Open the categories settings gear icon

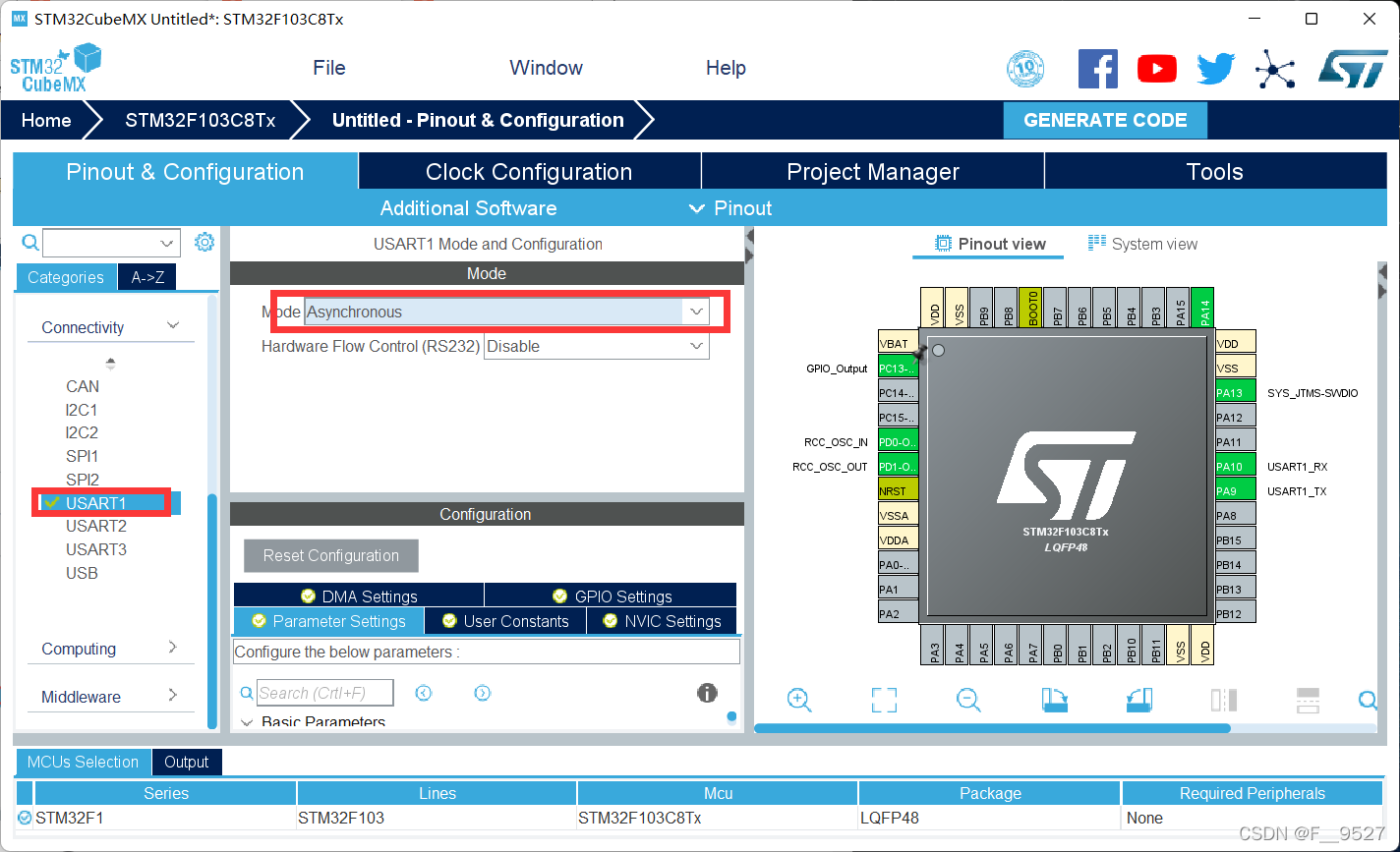pos(204,242)
